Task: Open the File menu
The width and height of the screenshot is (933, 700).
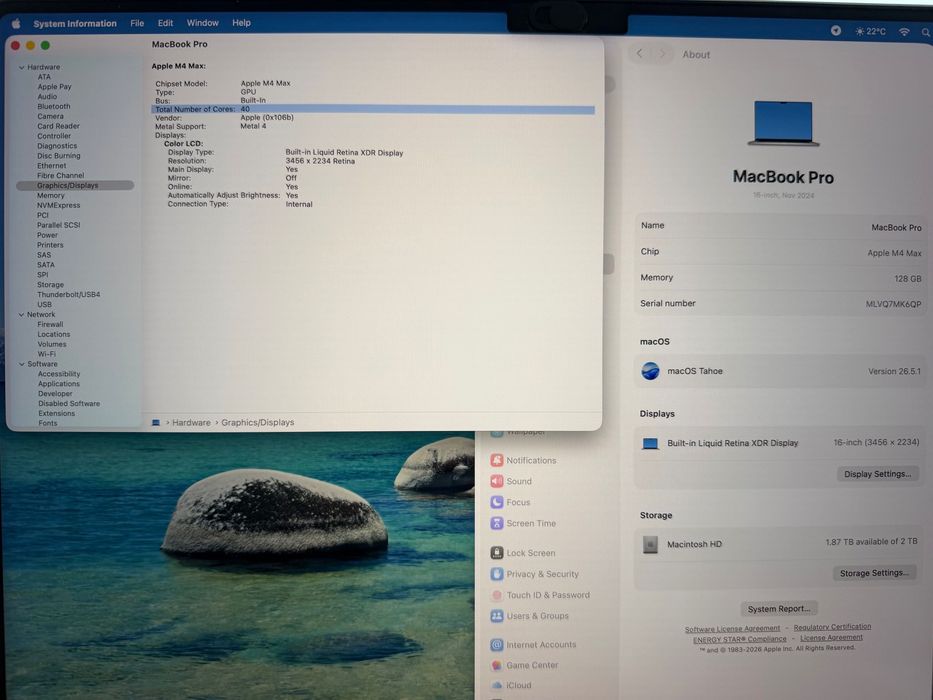Action: (x=137, y=23)
